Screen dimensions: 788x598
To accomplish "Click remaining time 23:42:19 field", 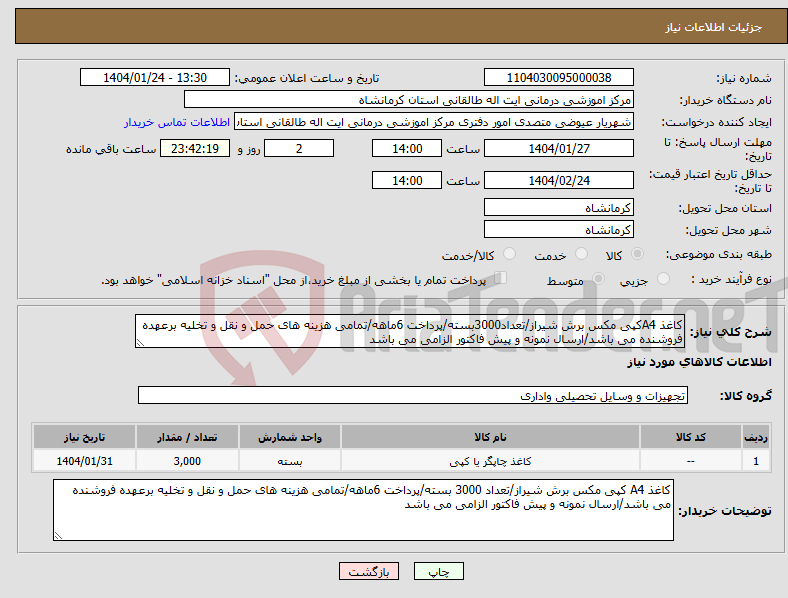I will (195, 148).
